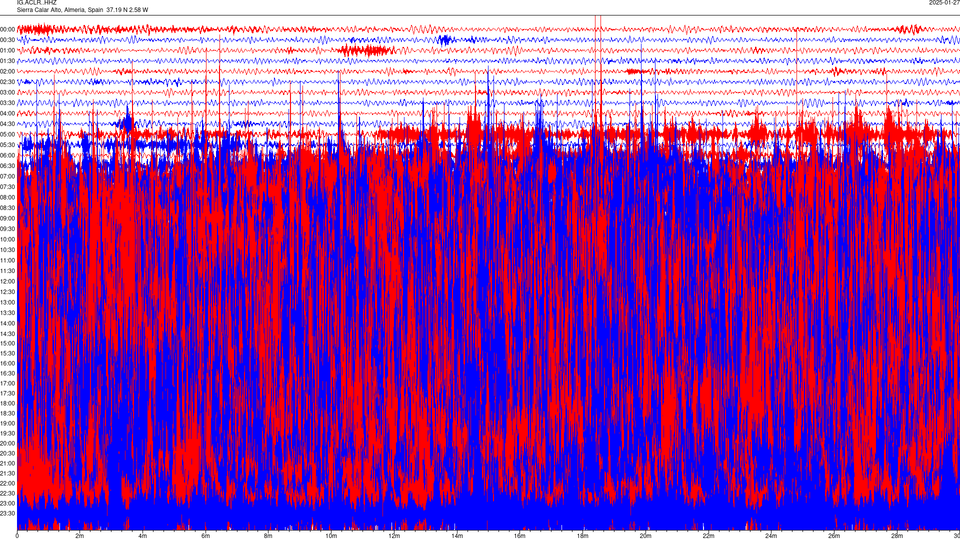Click the 13:00 time label
Viewport: 960px width, 540px height.
coord(8,302)
